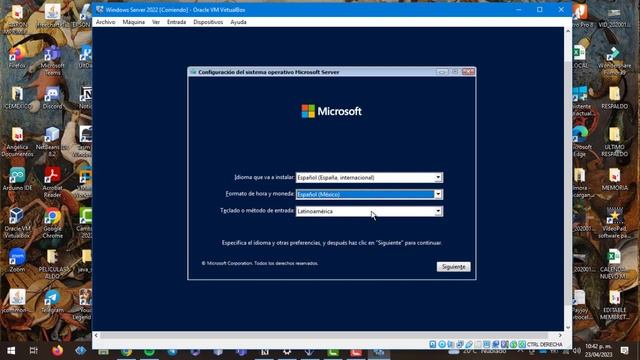The height and width of the screenshot is (360, 640).
Task: Open the Ayuda menu
Action: click(238, 22)
